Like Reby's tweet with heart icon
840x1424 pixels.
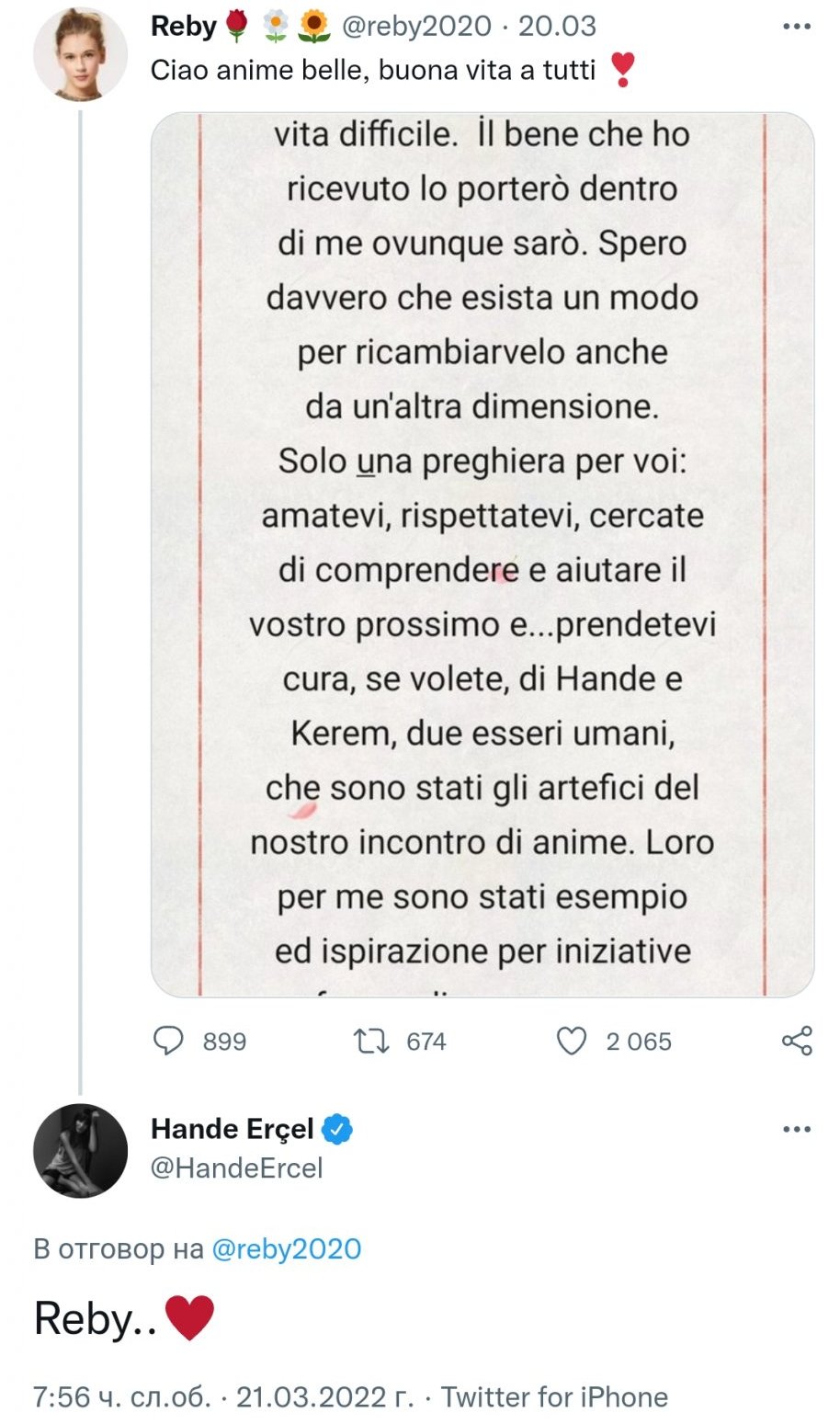tap(572, 1041)
